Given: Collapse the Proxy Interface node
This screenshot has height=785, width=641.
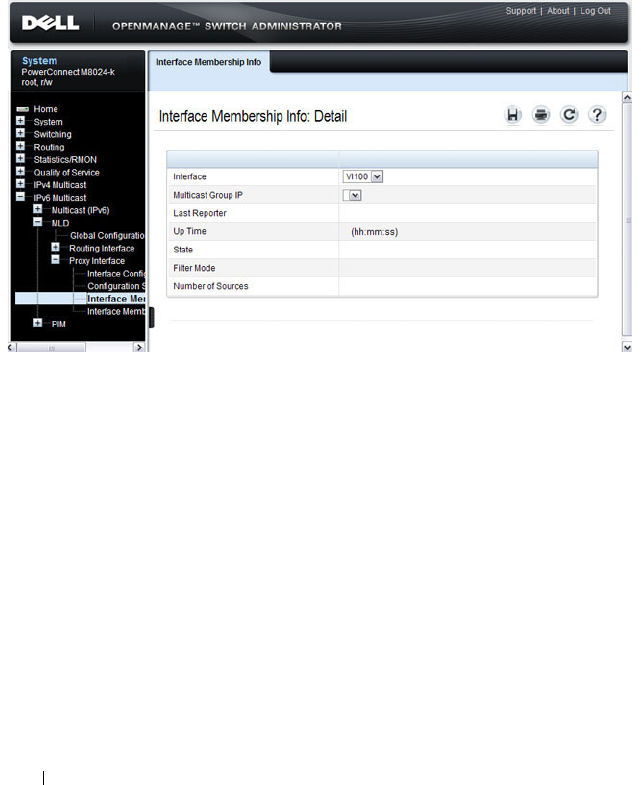Looking at the screenshot, I should click(56, 260).
